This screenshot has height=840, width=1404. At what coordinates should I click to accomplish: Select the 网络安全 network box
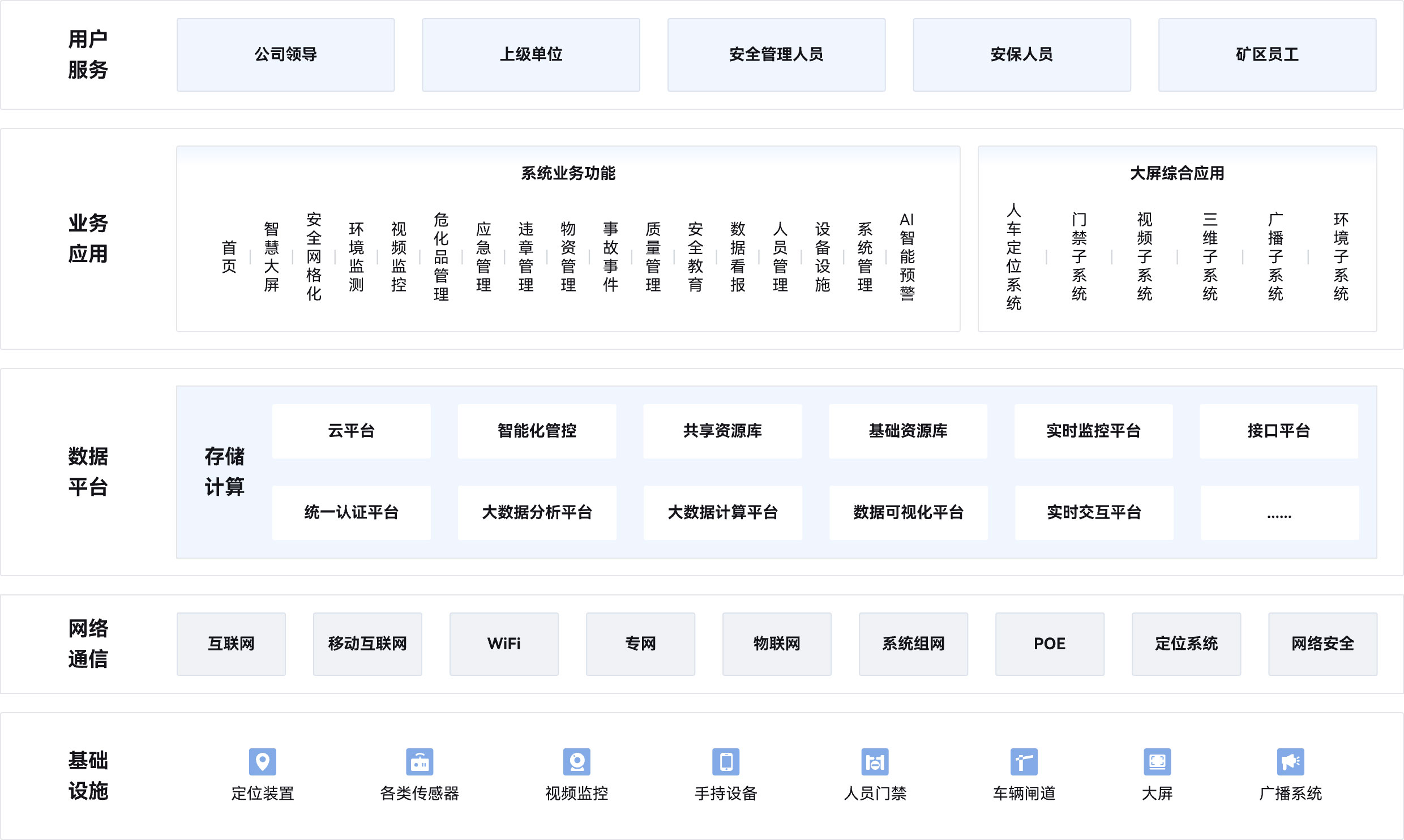point(1322,644)
